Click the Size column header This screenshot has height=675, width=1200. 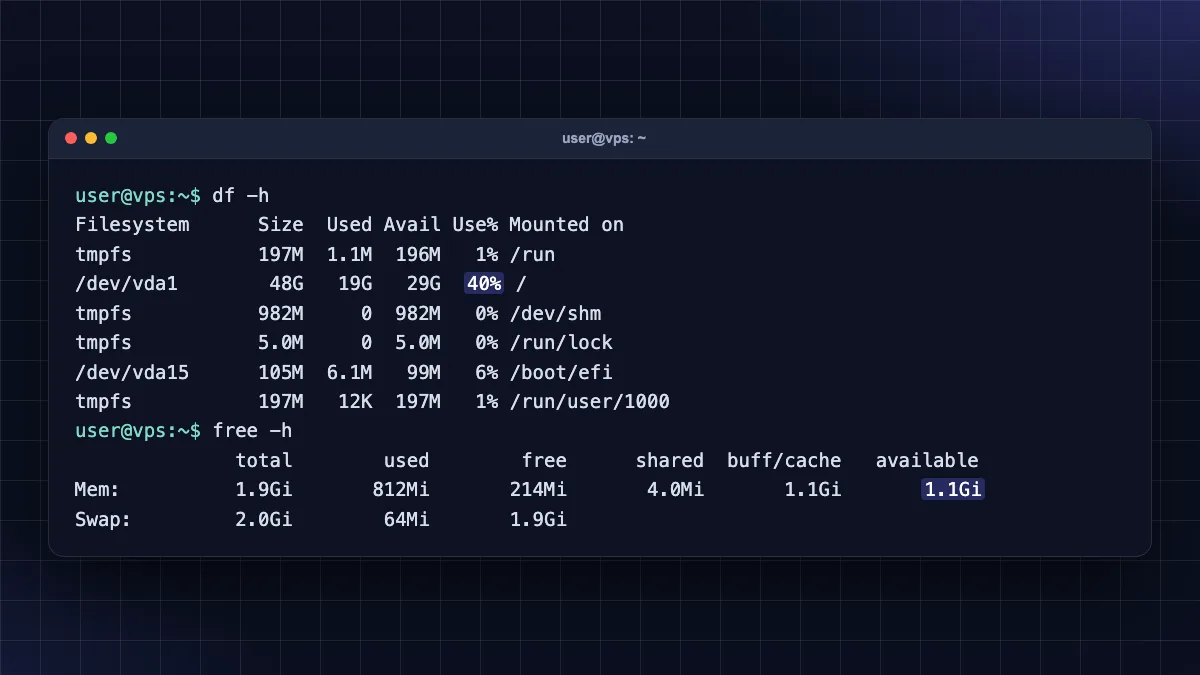[281, 225]
